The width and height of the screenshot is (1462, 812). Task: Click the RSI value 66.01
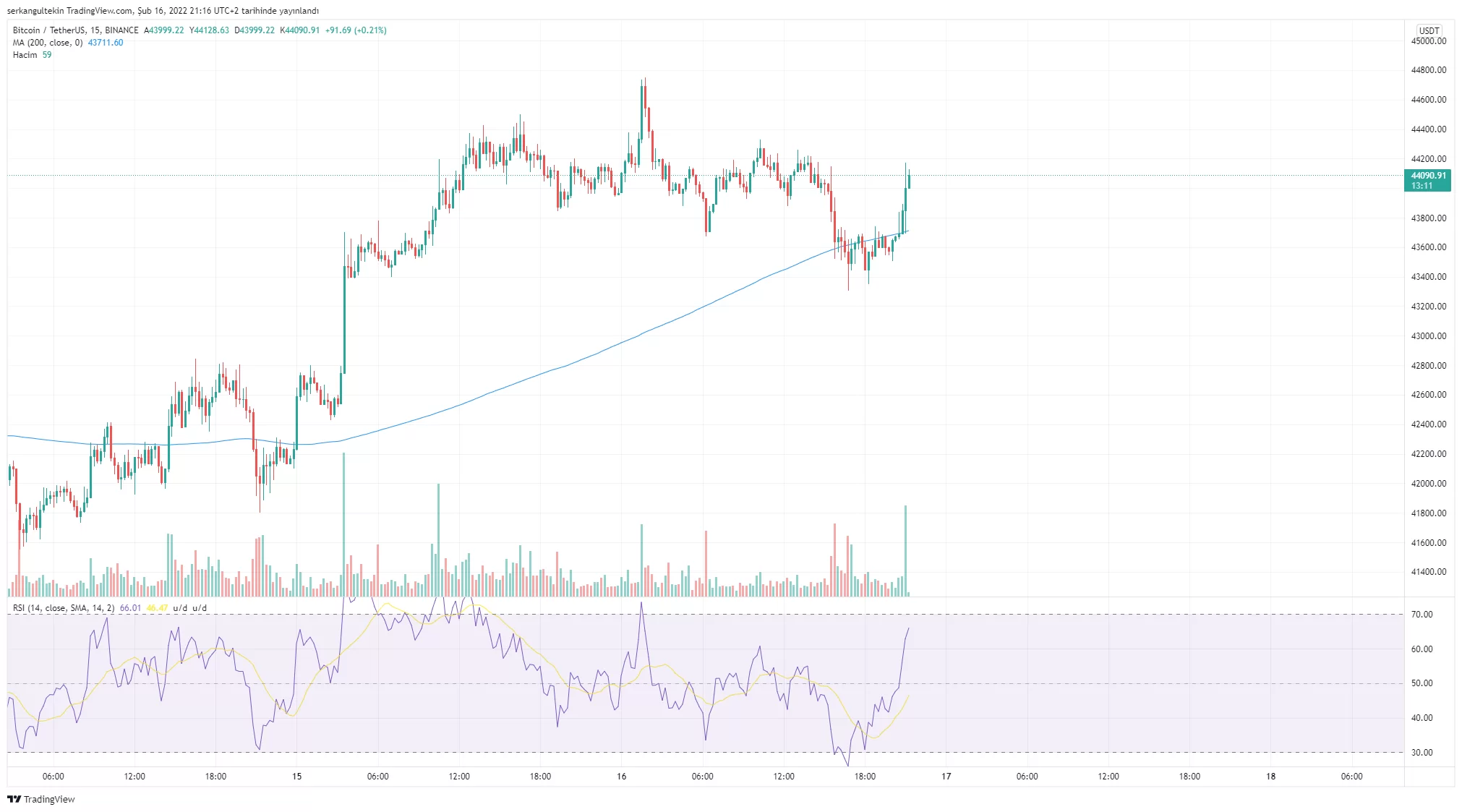130,608
